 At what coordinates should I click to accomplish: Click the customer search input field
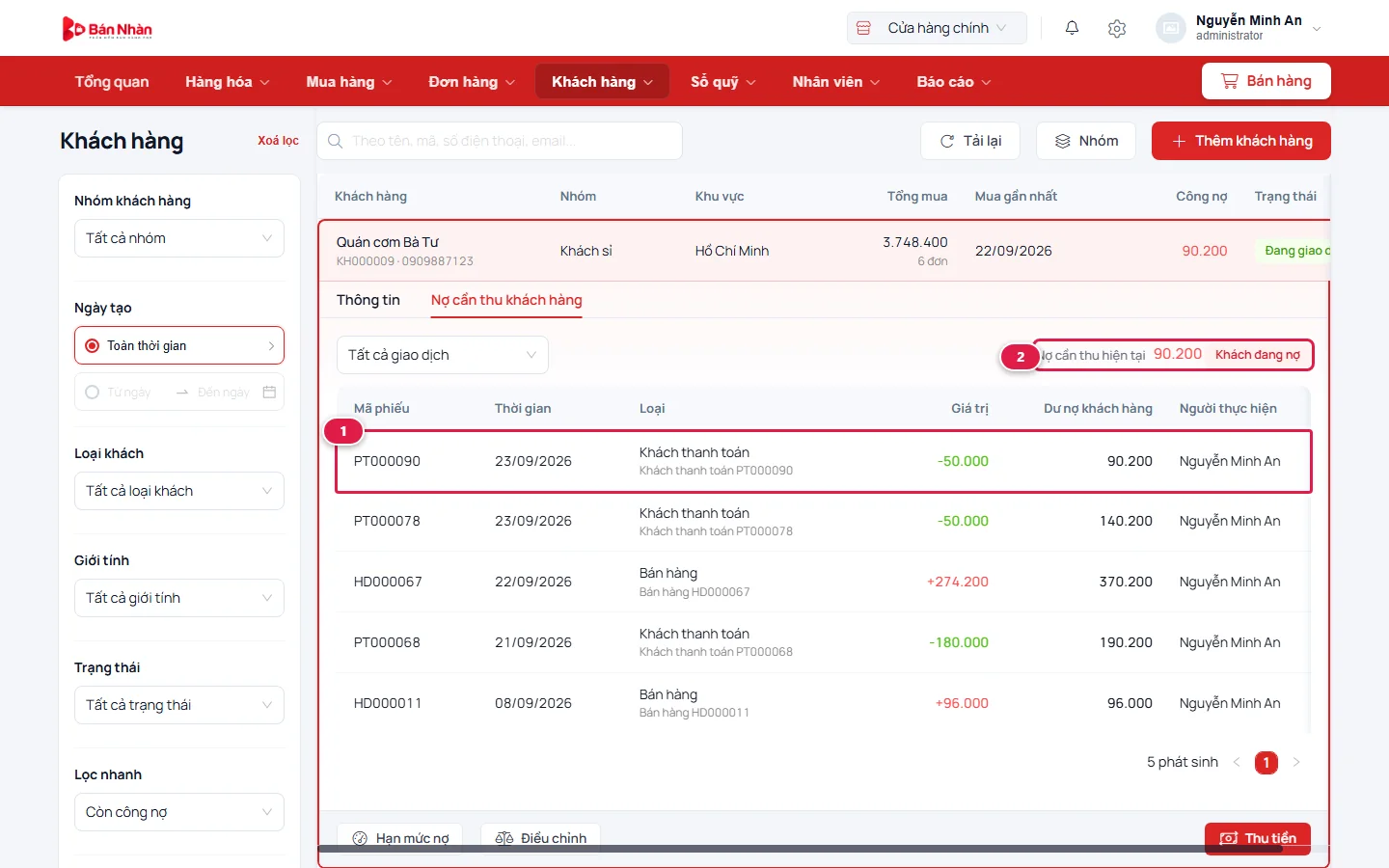(x=500, y=141)
